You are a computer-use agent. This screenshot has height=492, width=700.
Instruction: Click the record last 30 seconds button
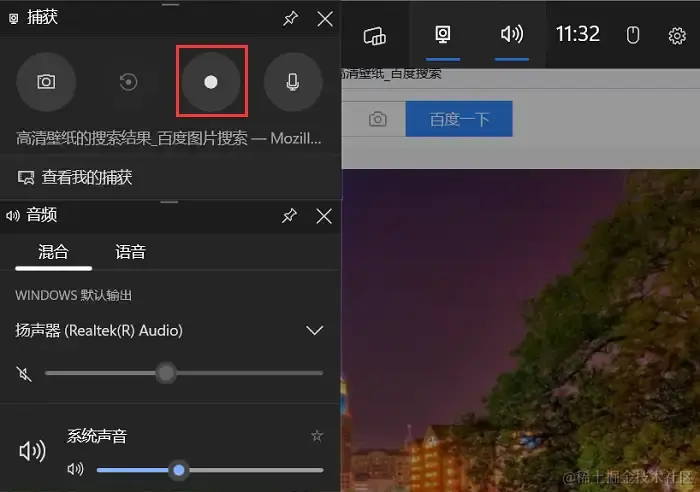pos(128,82)
